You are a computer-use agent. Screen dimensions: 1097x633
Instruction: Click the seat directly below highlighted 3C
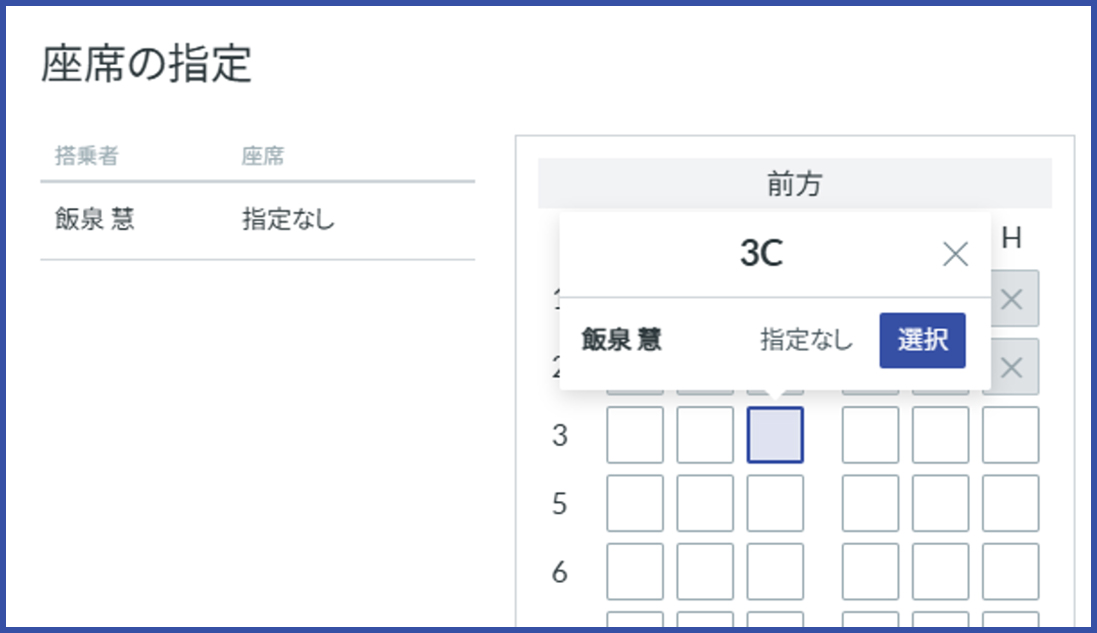tap(775, 504)
